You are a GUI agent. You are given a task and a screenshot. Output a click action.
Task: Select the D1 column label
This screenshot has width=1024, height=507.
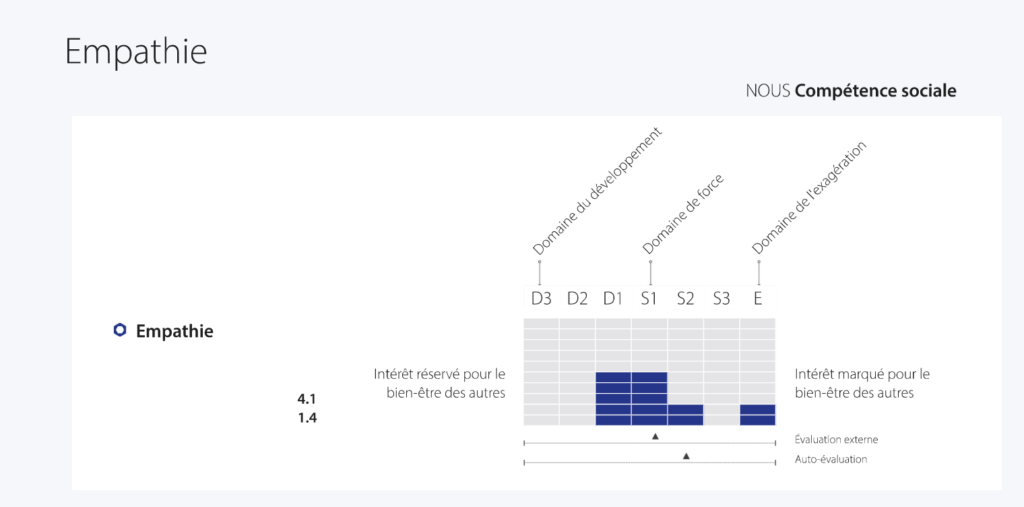[612, 298]
